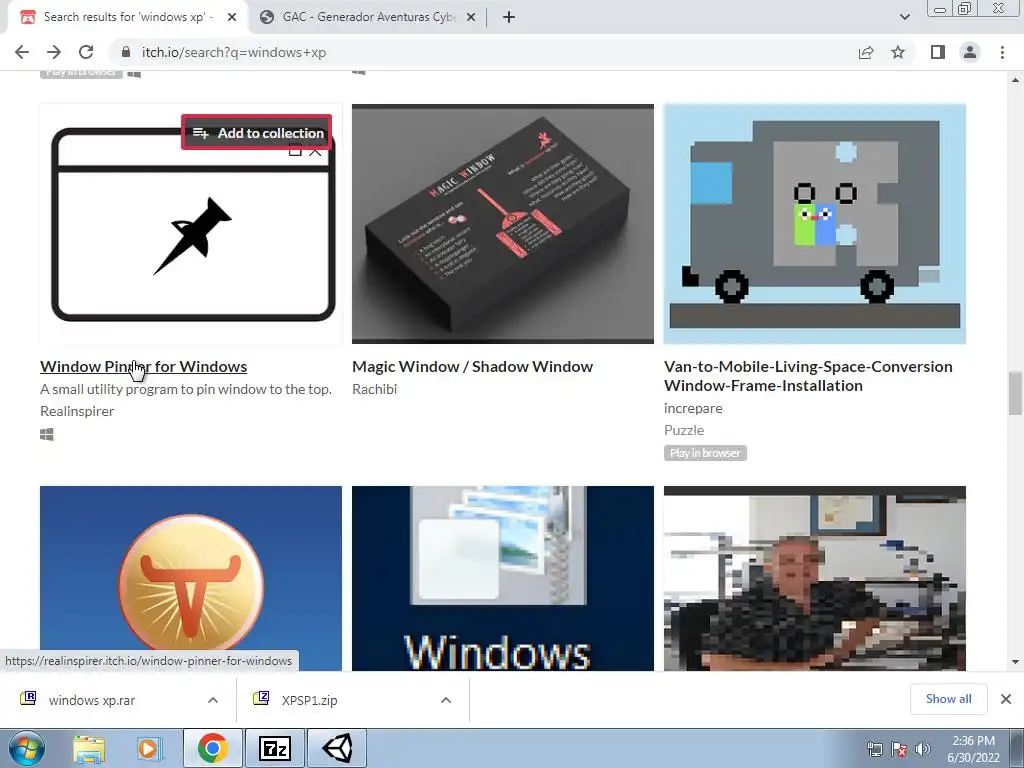Close the Search results tab
Image resolution: width=1024 pixels, height=768 pixels.
click(x=232, y=18)
